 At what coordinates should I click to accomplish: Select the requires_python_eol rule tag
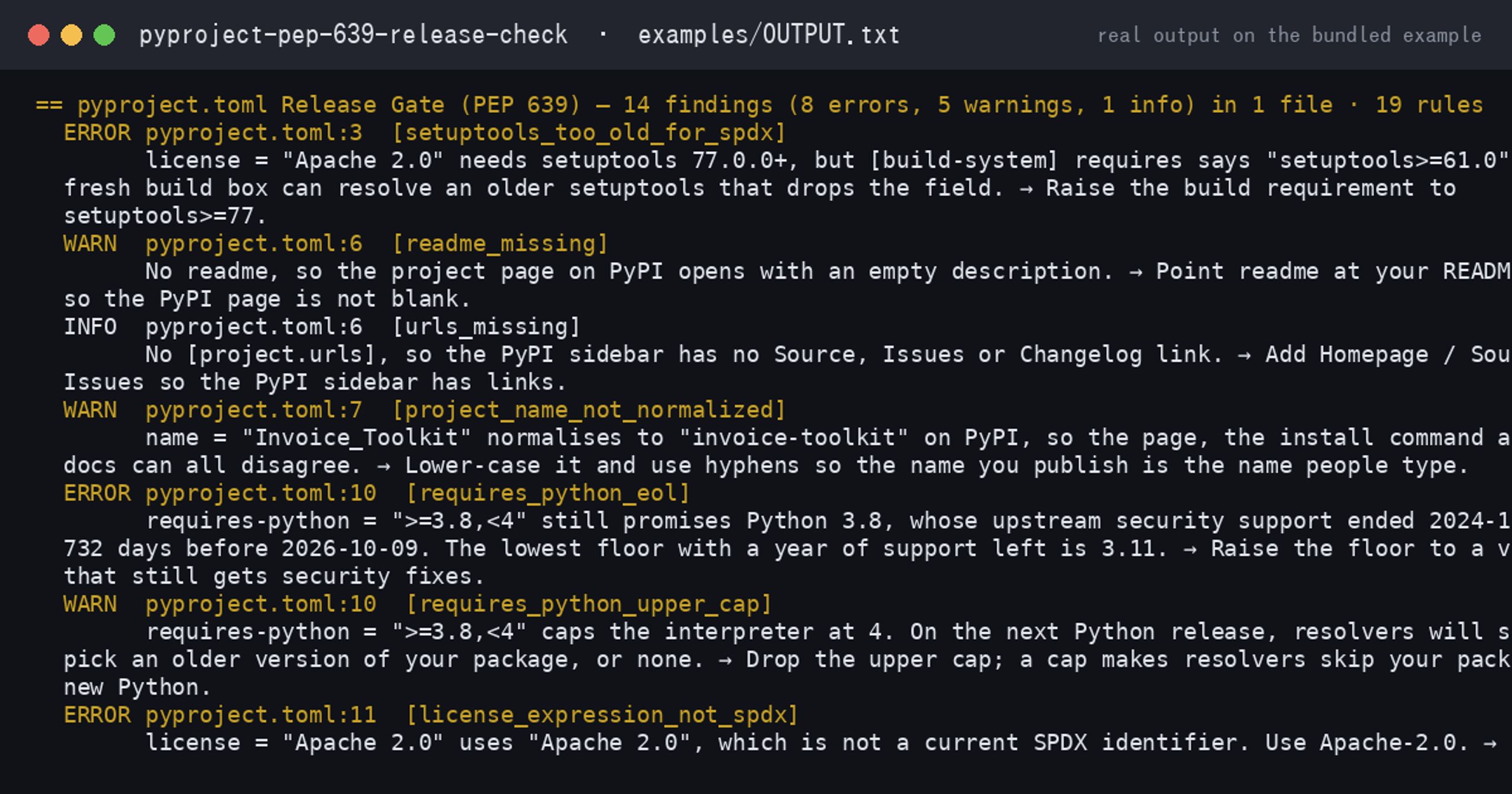coord(548,493)
